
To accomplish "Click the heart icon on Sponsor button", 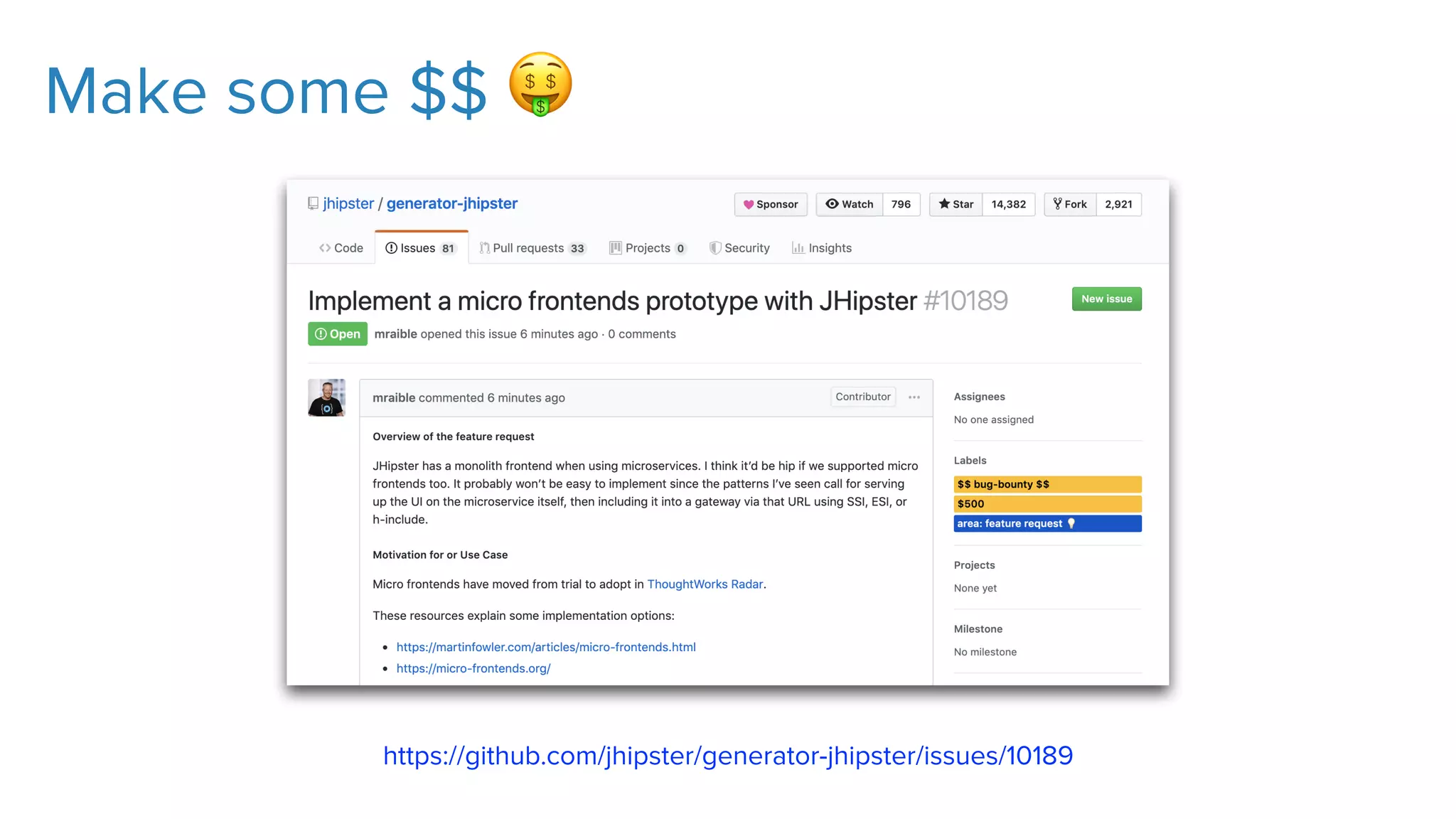I will point(749,205).
